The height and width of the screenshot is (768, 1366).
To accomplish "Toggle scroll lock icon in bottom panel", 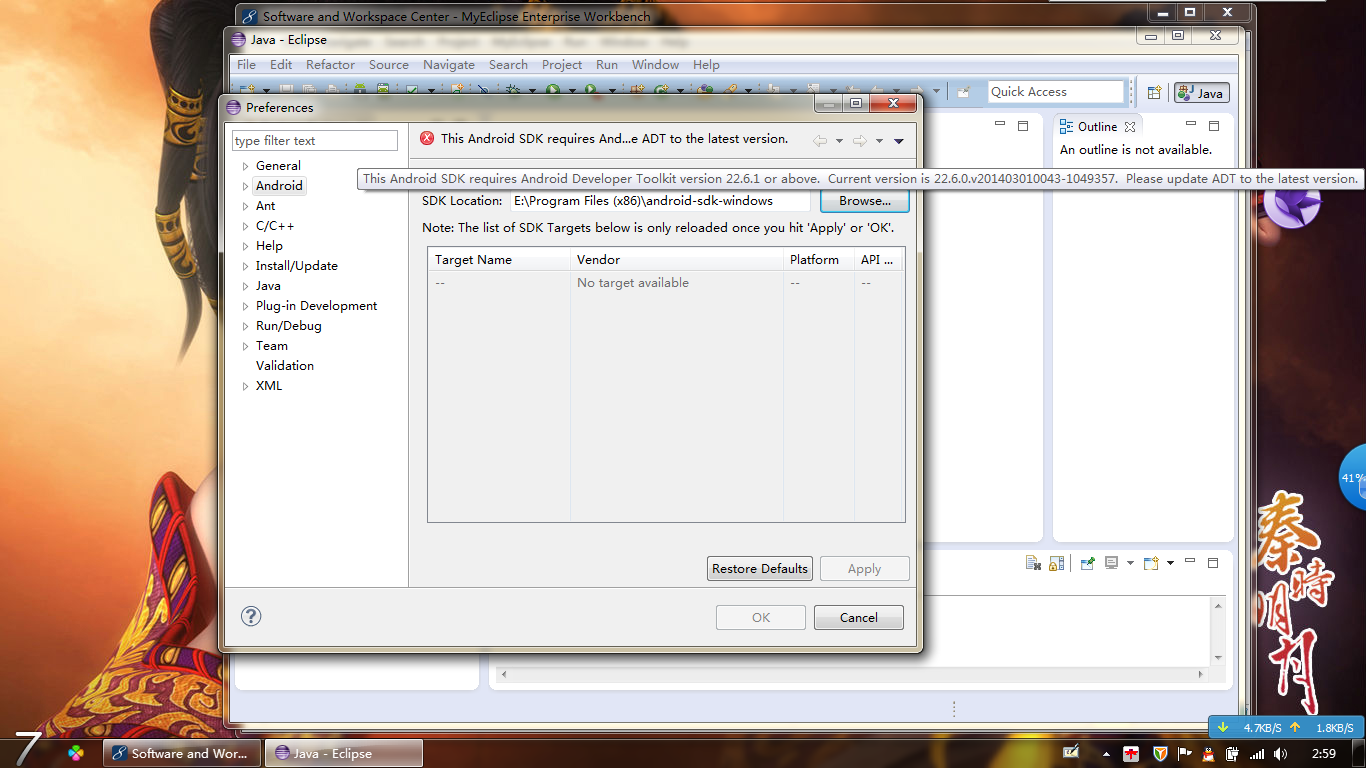I will [1056, 564].
